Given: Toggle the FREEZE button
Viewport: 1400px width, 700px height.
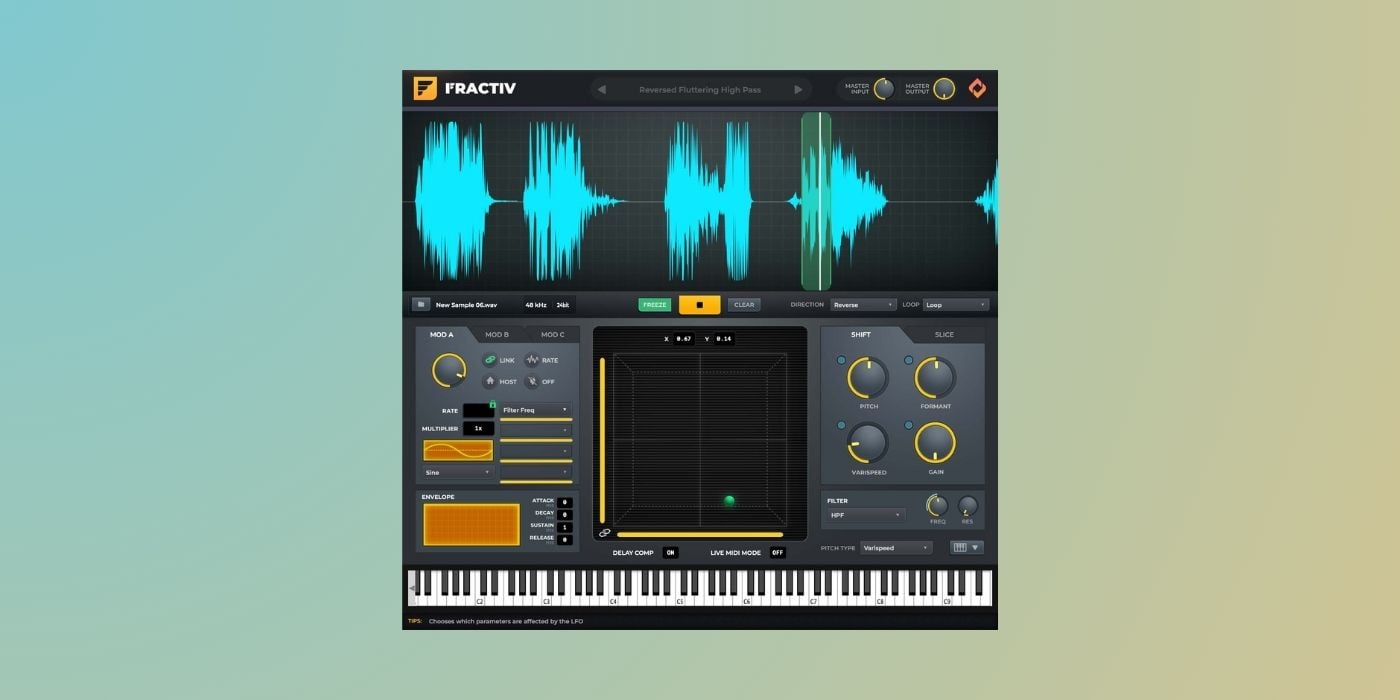Looking at the screenshot, I should click(655, 305).
